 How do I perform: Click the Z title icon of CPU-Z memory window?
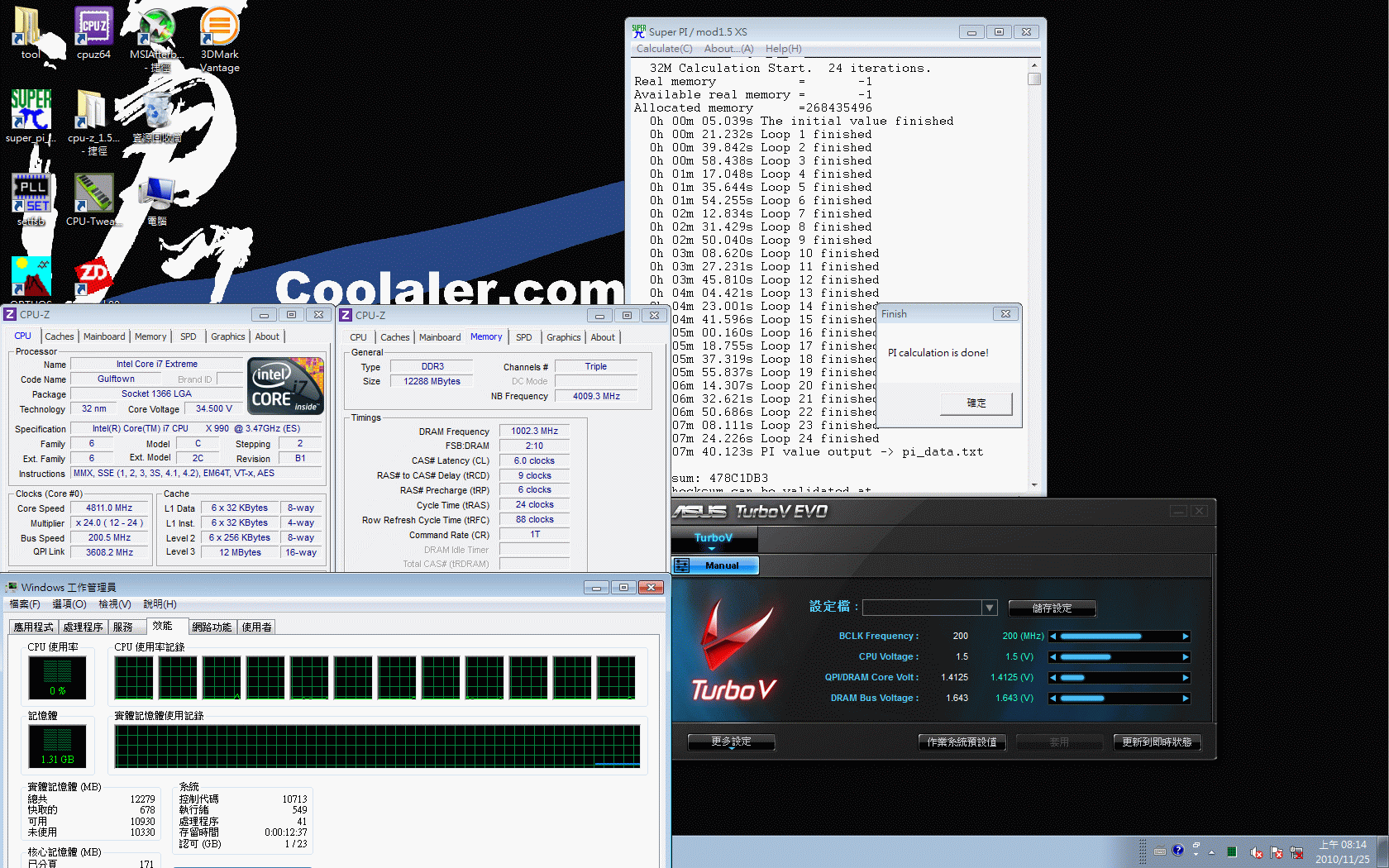pos(346,315)
